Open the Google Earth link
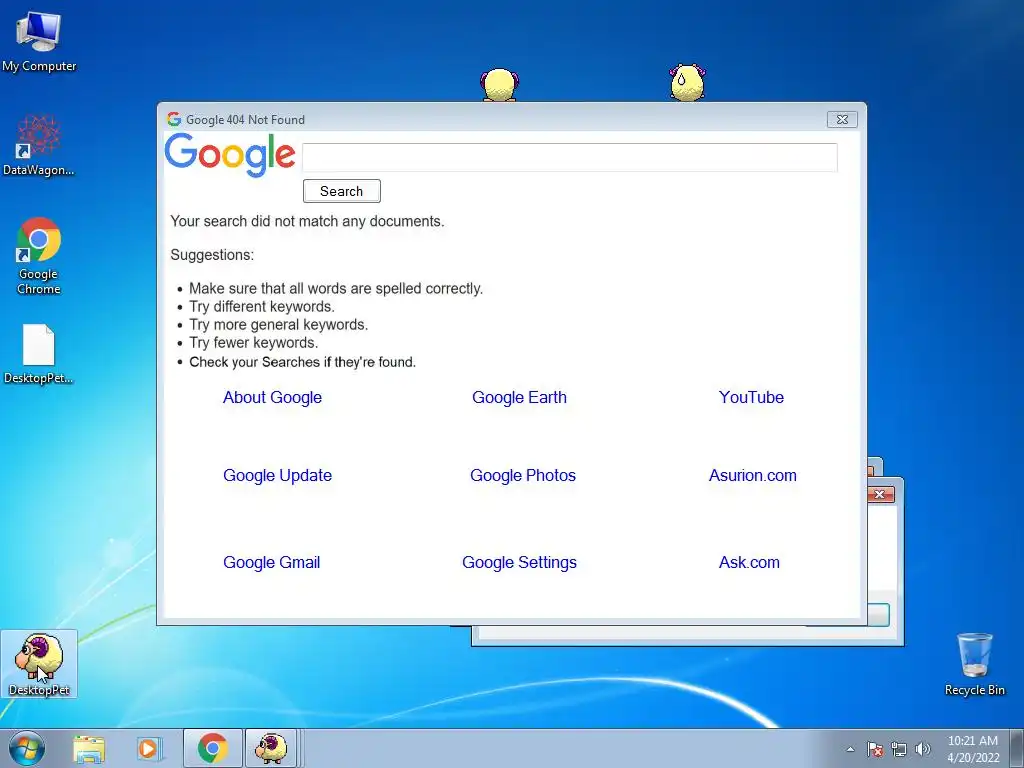This screenshot has width=1024, height=768. click(x=519, y=397)
